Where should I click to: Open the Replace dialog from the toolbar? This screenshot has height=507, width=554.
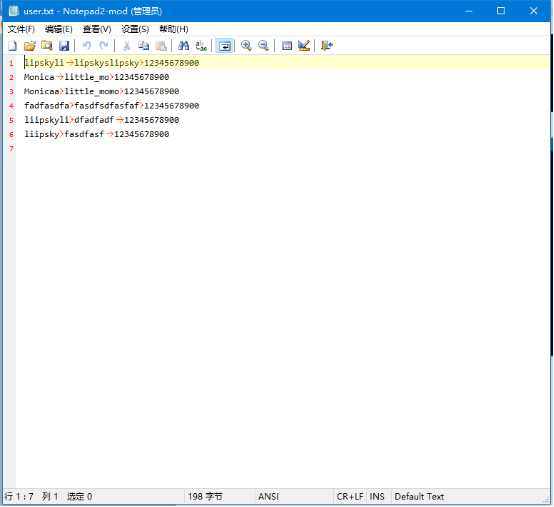click(x=201, y=46)
